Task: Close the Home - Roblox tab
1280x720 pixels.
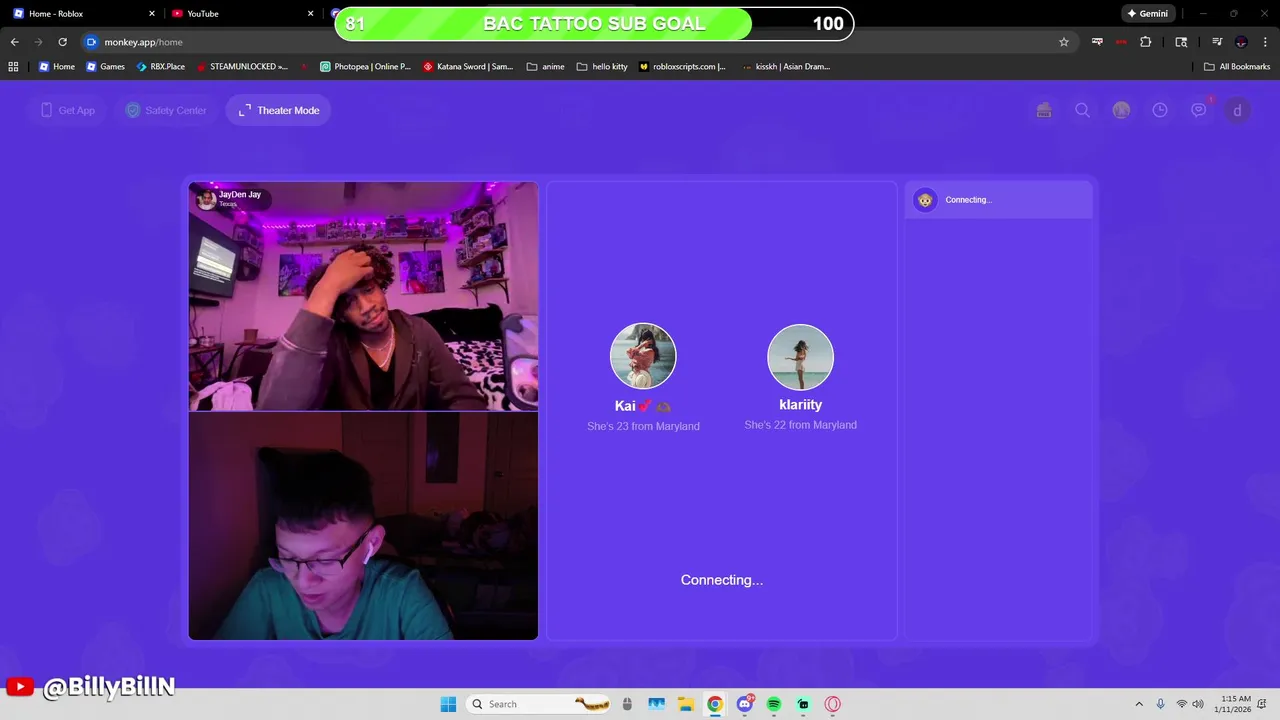Action: (152, 13)
